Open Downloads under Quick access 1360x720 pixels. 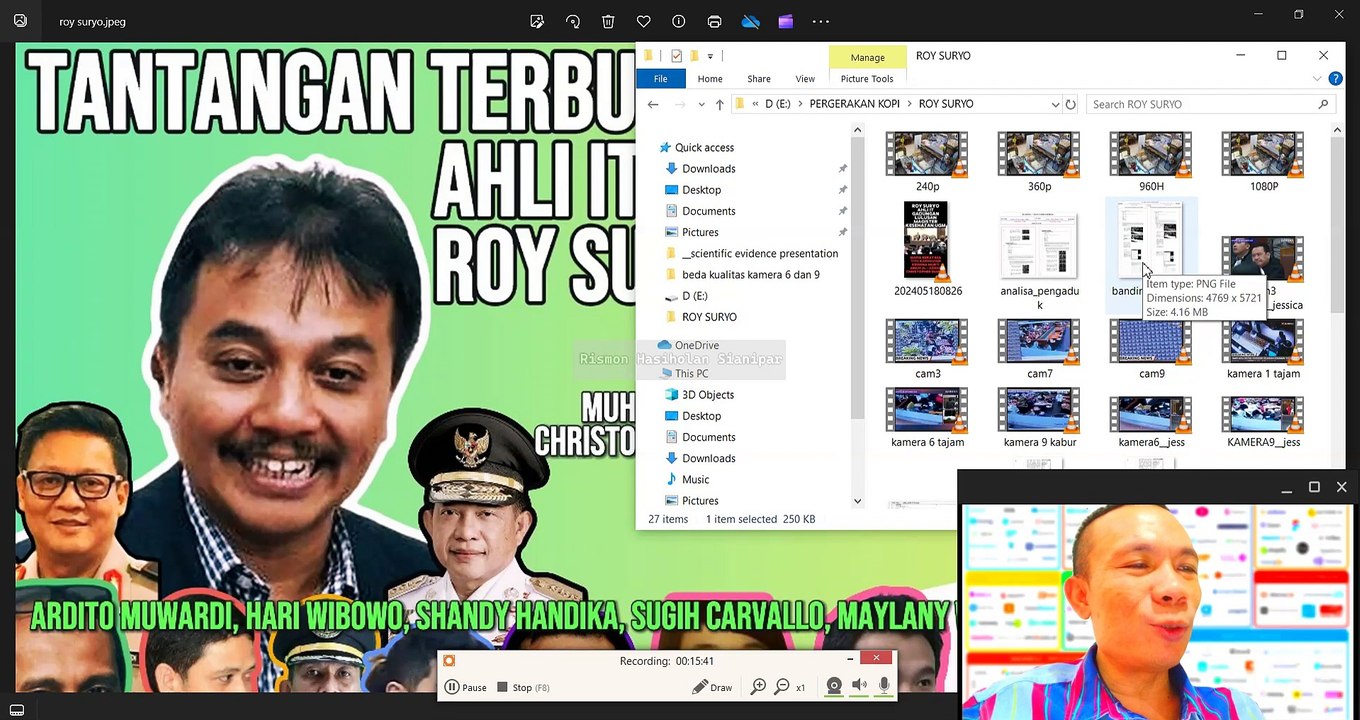pos(708,169)
